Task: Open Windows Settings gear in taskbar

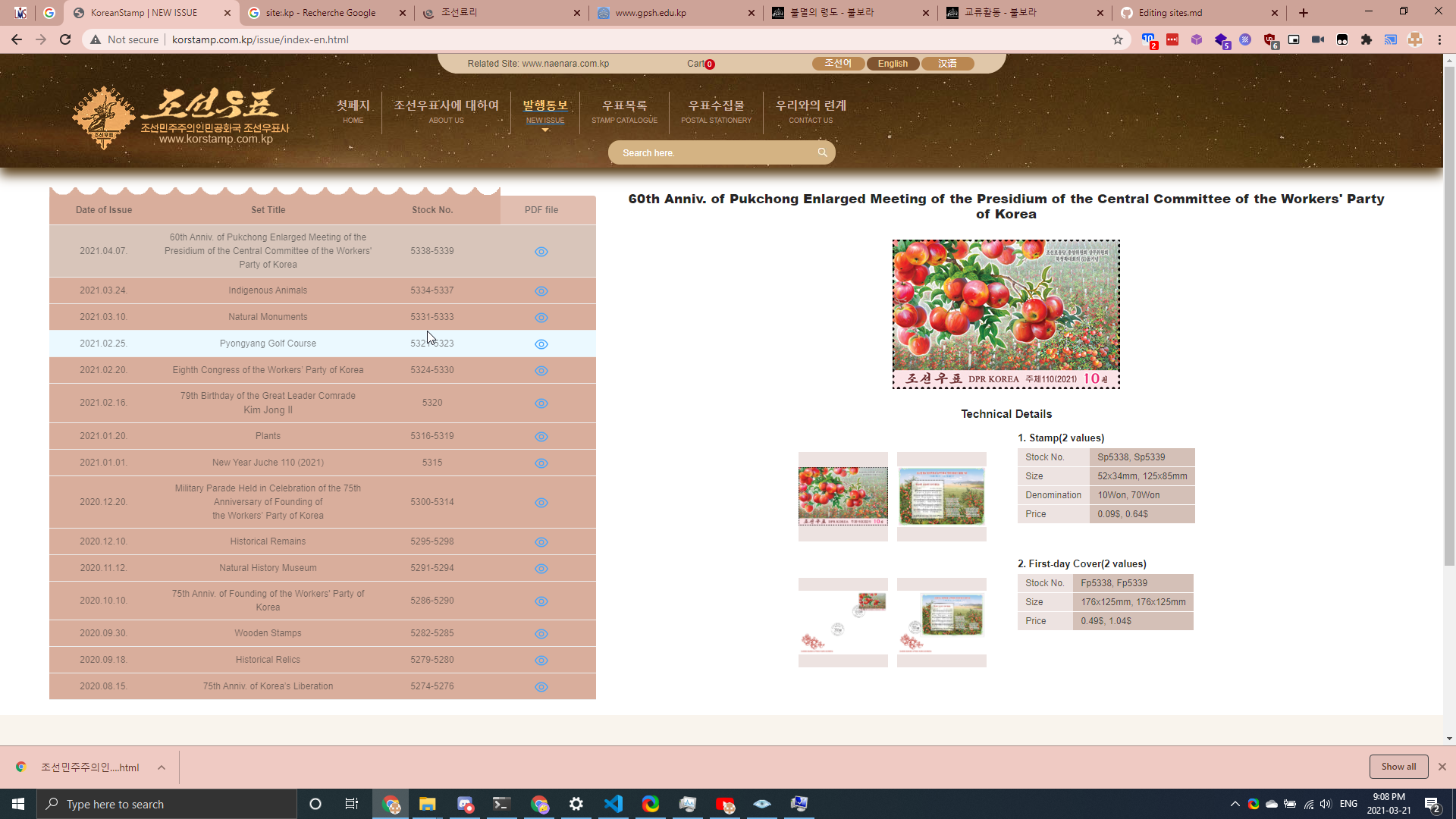Action: click(576, 804)
